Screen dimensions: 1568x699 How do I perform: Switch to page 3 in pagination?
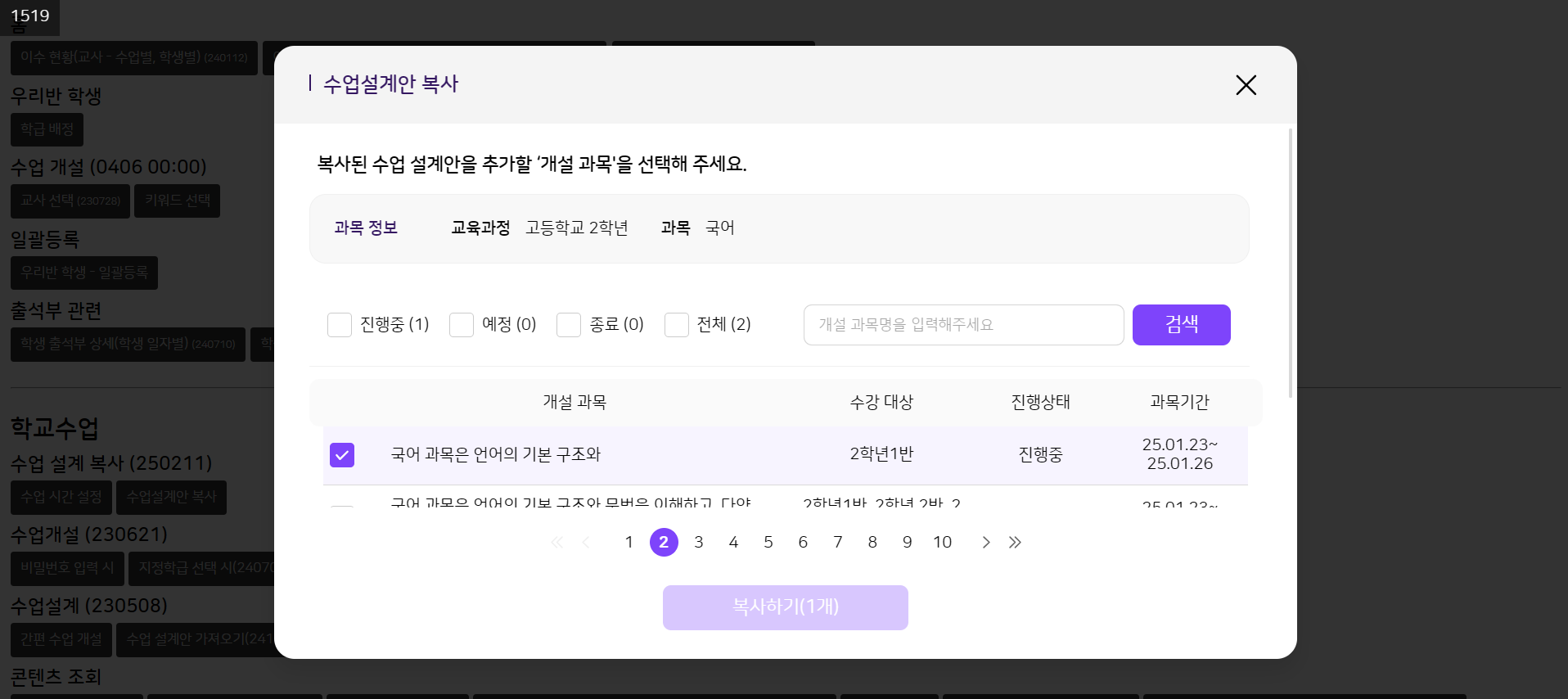tap(699, 543)
